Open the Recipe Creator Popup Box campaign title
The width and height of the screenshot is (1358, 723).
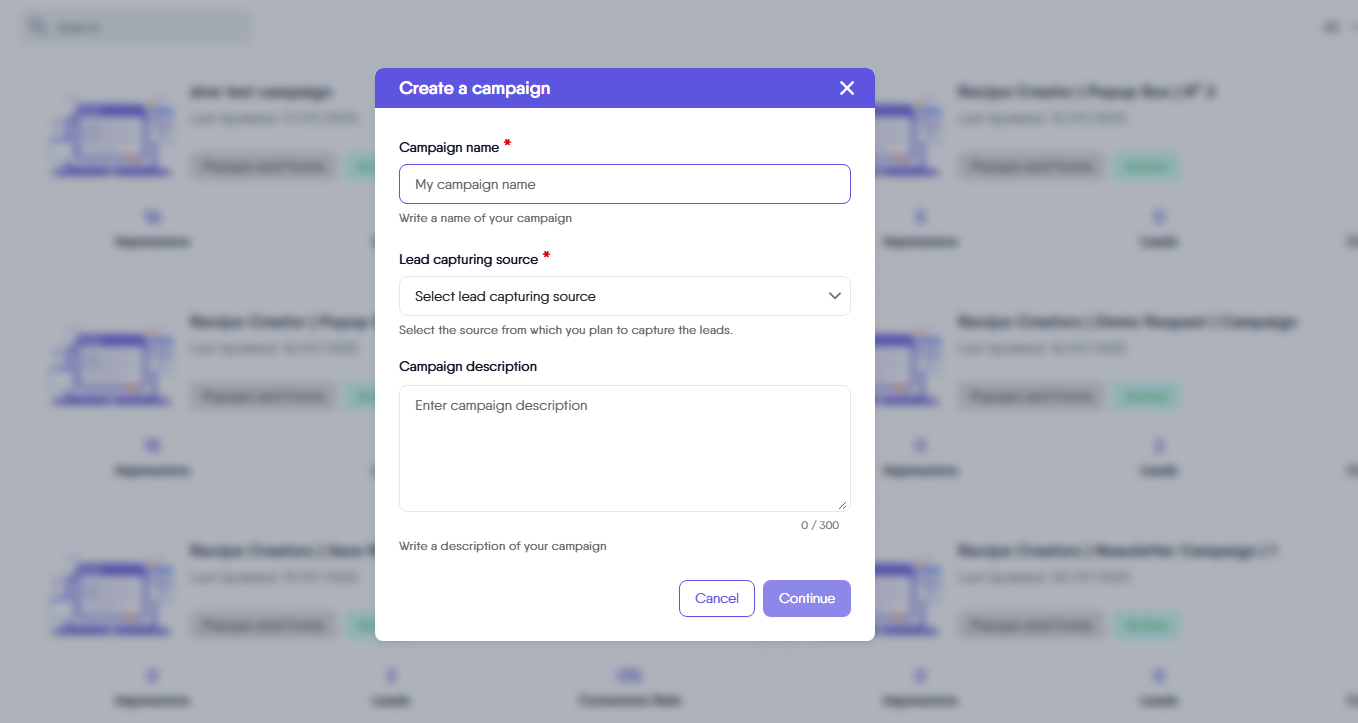[x=1086, y=92]
